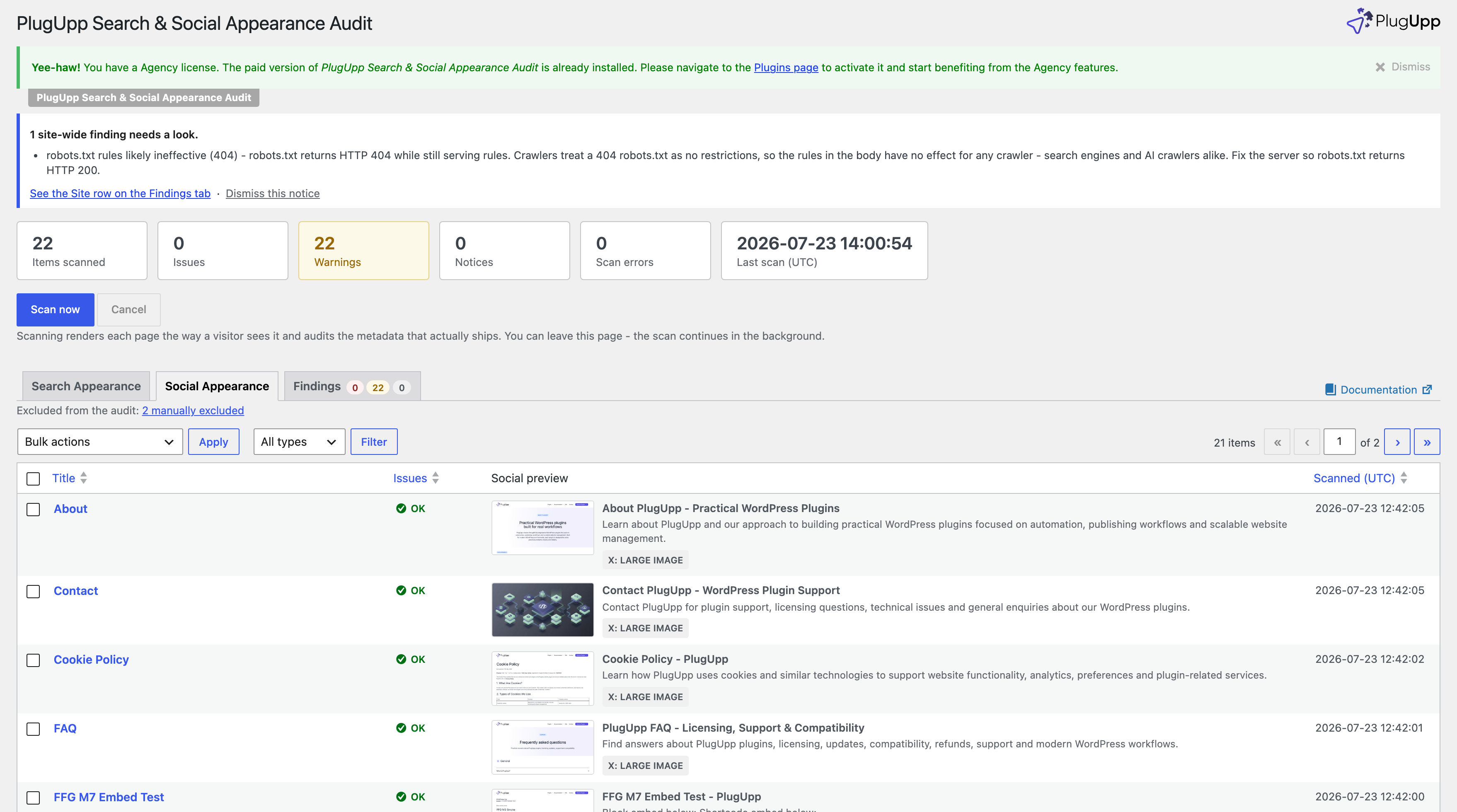The image size is (1457, 812).
Task: Click the PlugUpp logo icon
Action: tap(1360, 21)
